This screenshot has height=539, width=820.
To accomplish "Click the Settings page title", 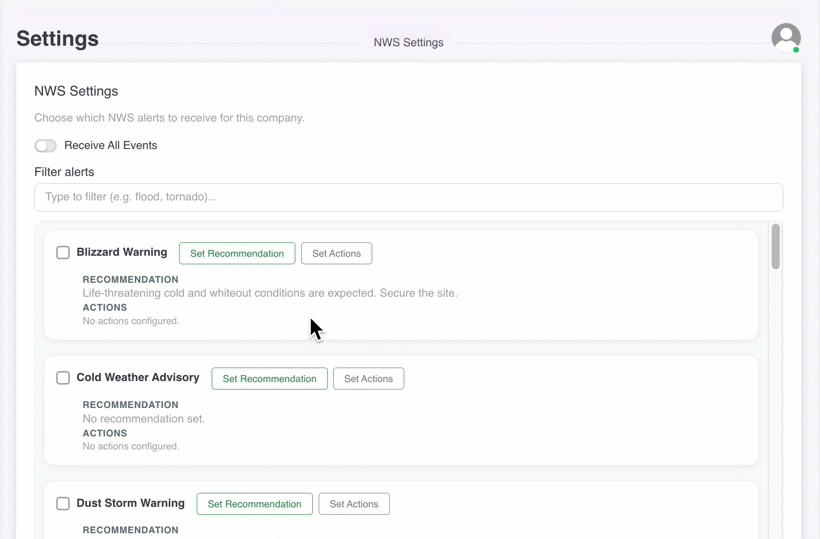I will 58,39.
